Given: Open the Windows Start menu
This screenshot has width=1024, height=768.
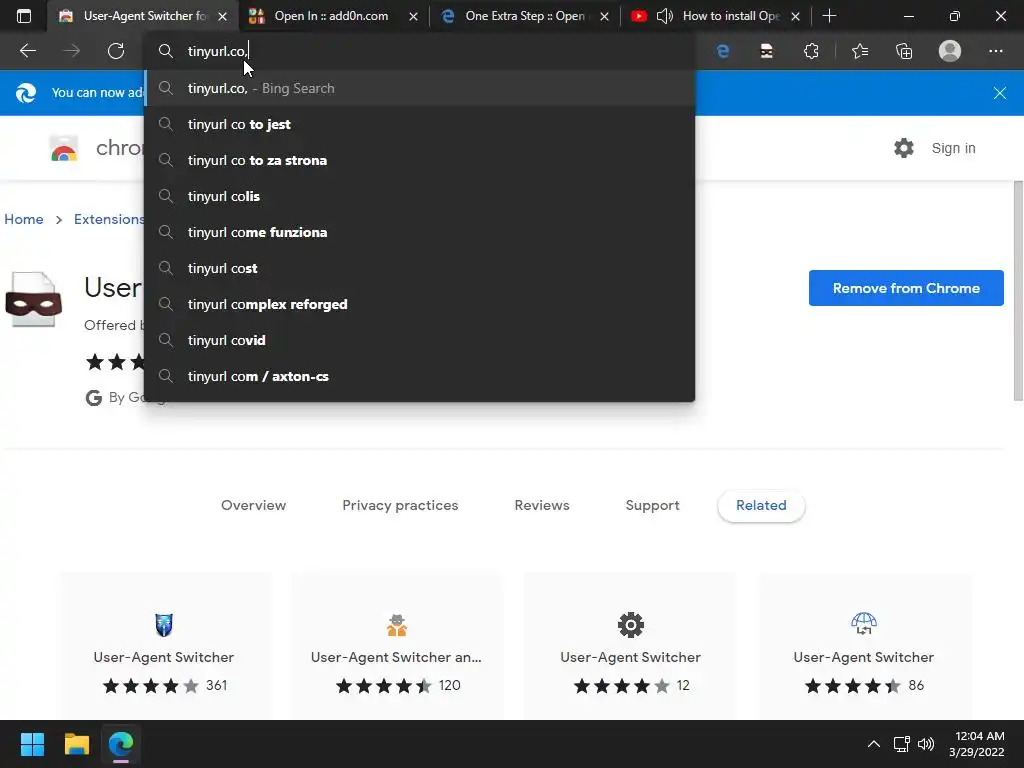Looking at the screenshot, I should pyautogui.click(x=32, y=744).
